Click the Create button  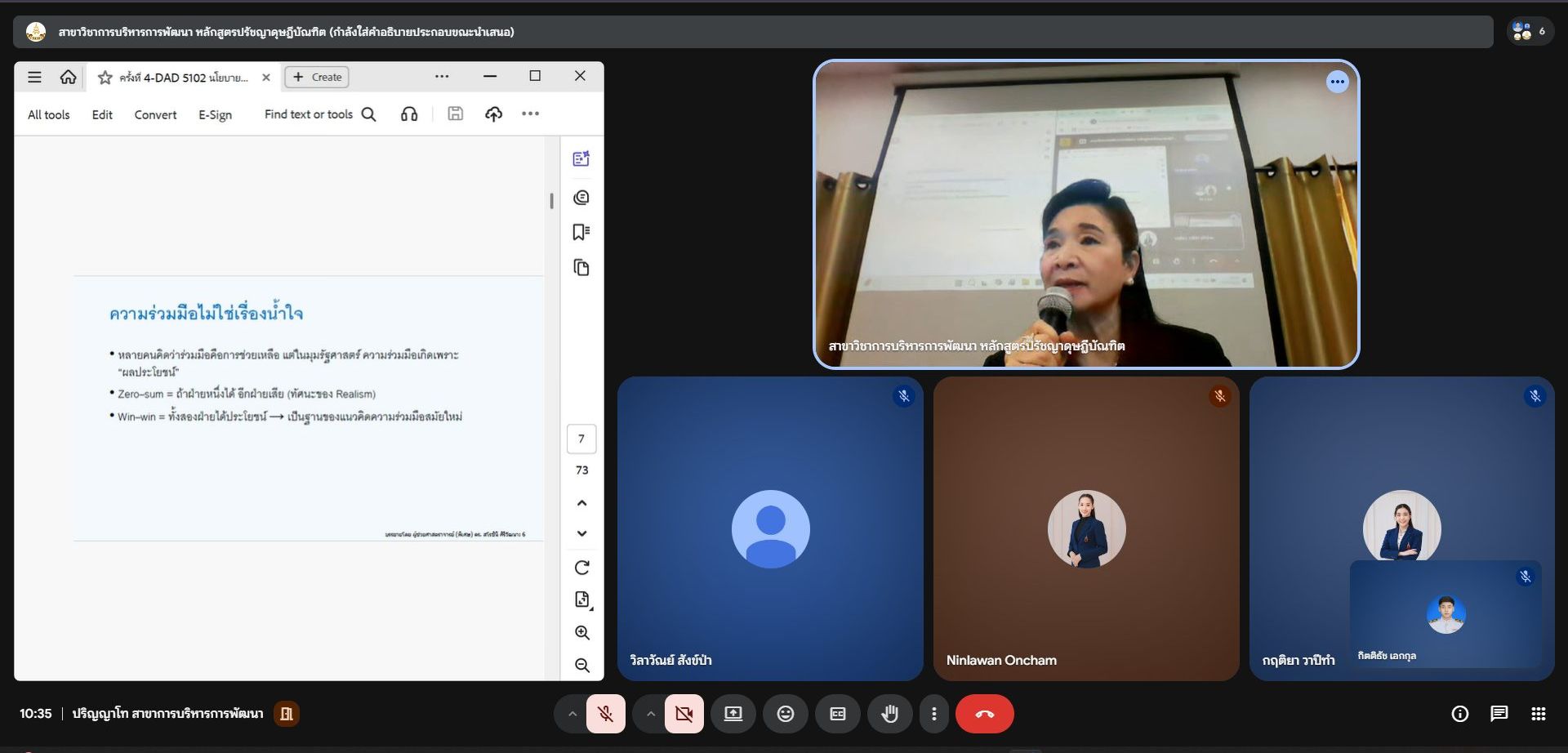tap(317, 77)
